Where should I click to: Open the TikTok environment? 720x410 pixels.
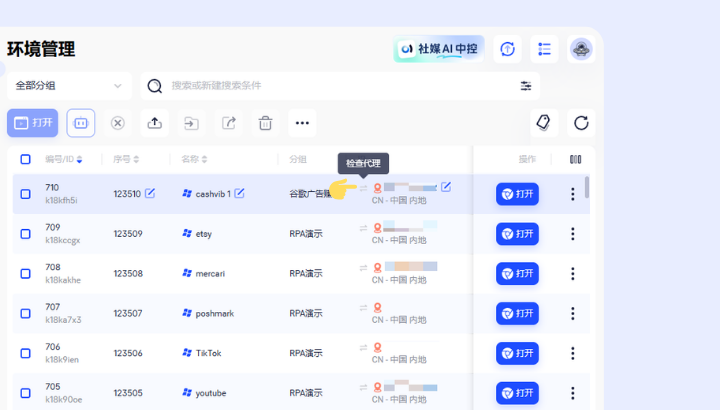[x=517, y=353]
